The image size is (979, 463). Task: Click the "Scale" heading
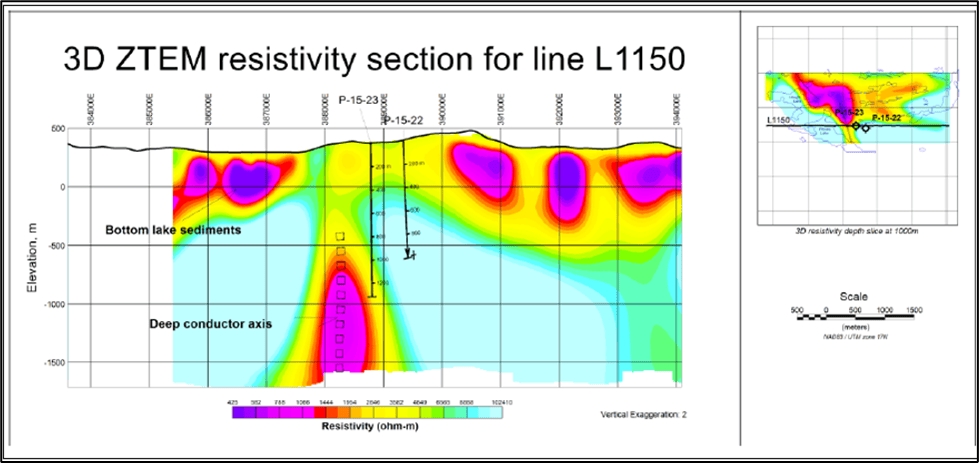click(x=855, y=296)
